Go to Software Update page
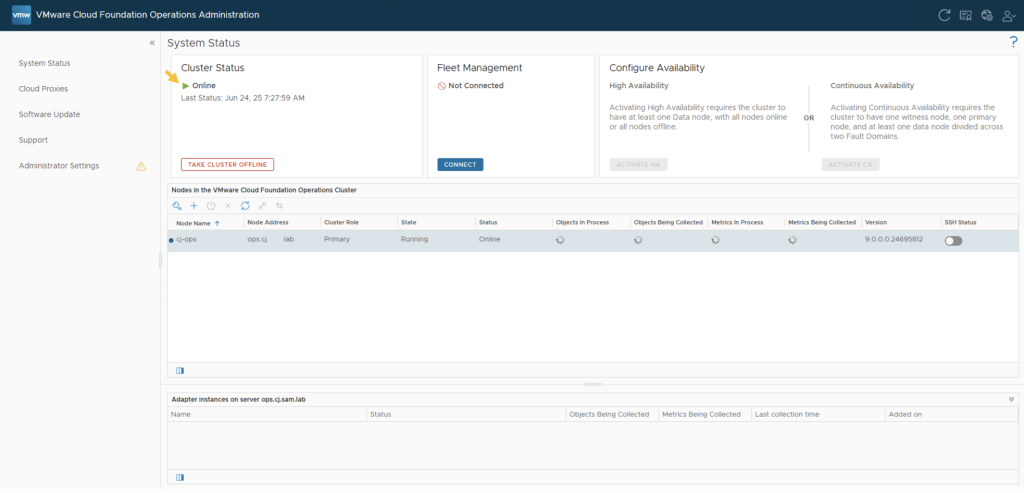The width and height of the screenshot is (1024, 493). tap(49, 114)
